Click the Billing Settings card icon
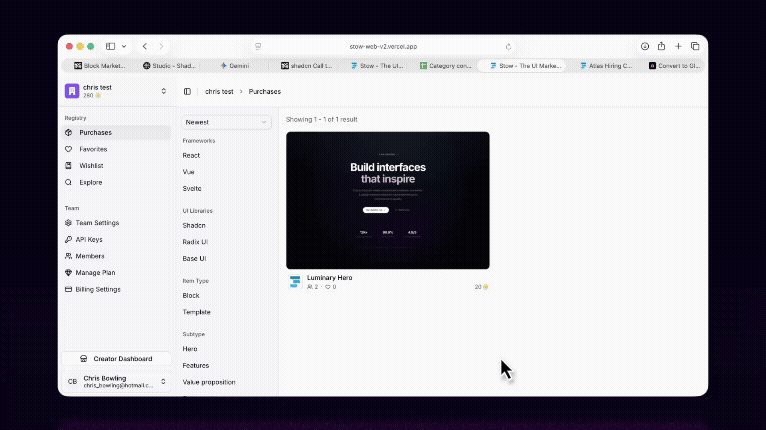 [x=68, y=289]
